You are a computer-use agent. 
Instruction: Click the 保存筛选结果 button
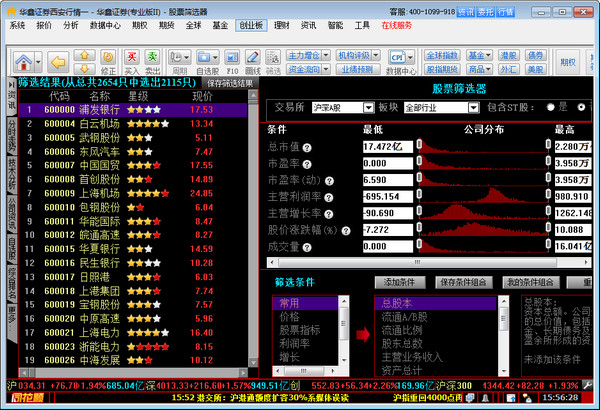[230, 83]
